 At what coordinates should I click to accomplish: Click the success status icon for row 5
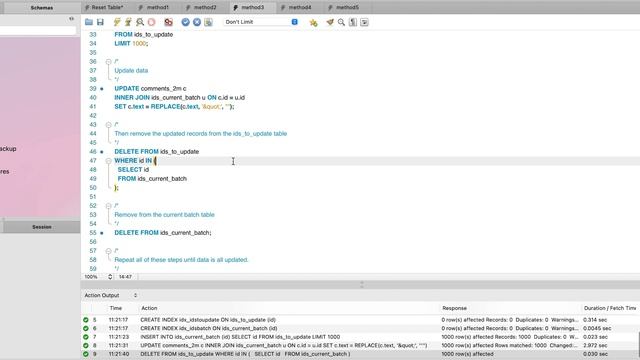coord(86,320)
